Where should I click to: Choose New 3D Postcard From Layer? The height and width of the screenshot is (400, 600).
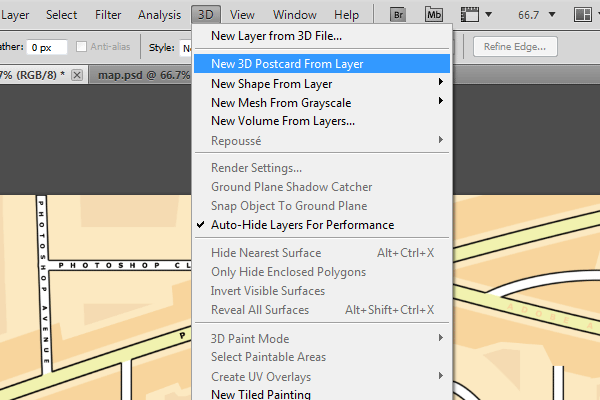click(322, 64)
